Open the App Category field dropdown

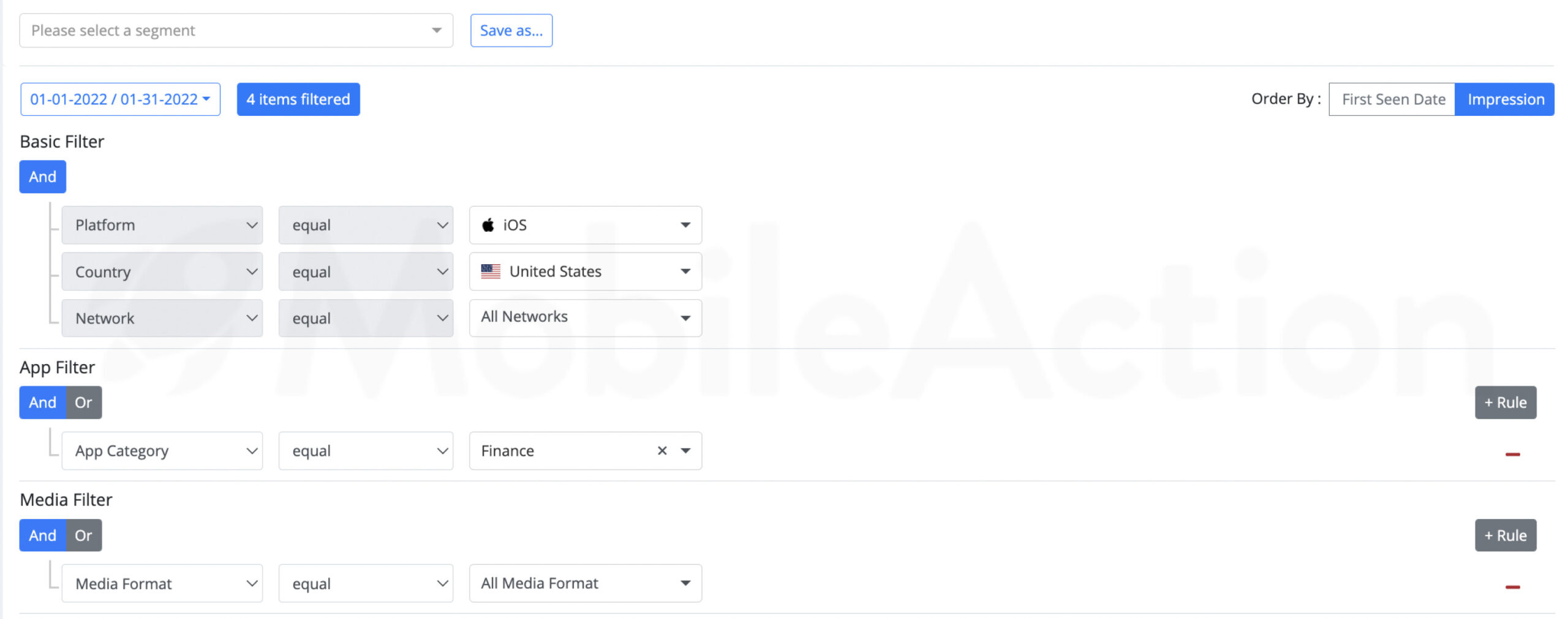pyautogui.click(x=162, y=451)
